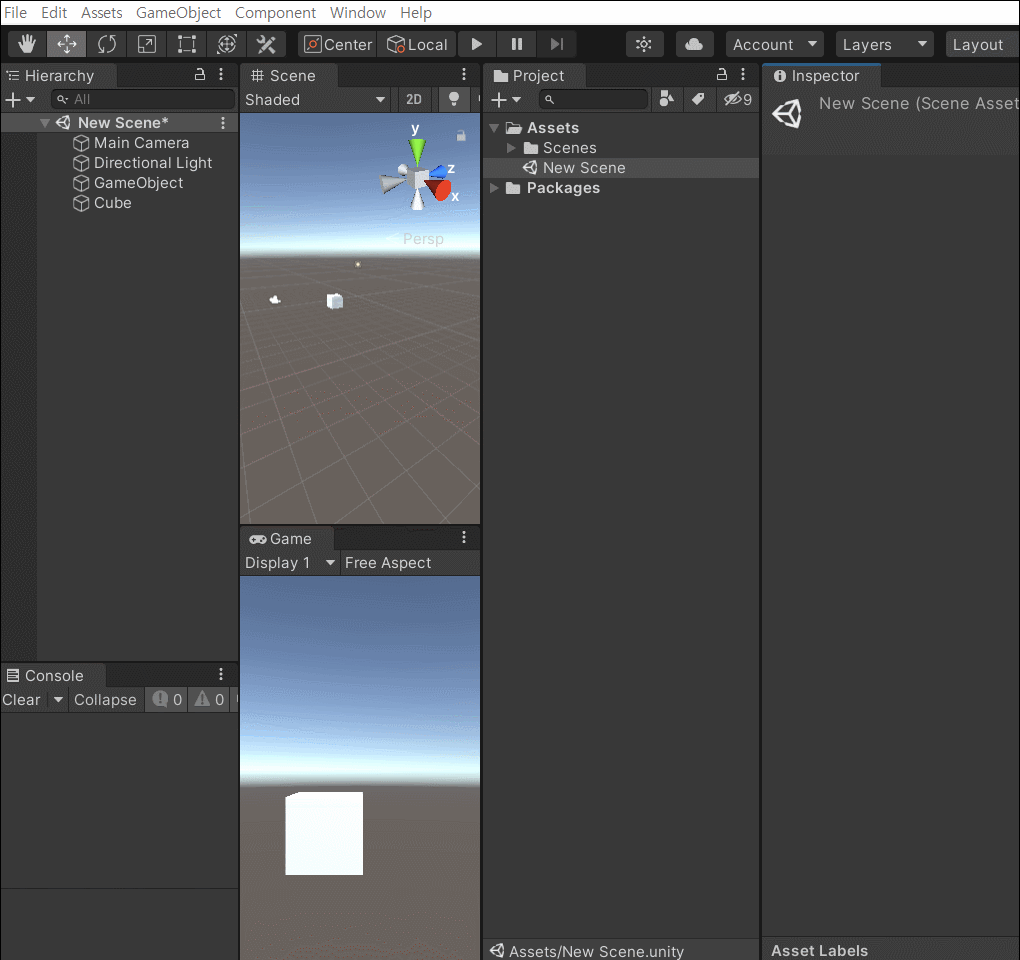Toggle Local handle rotation
This screenshot has height=960, width=1020.
(x=416, y=44)
